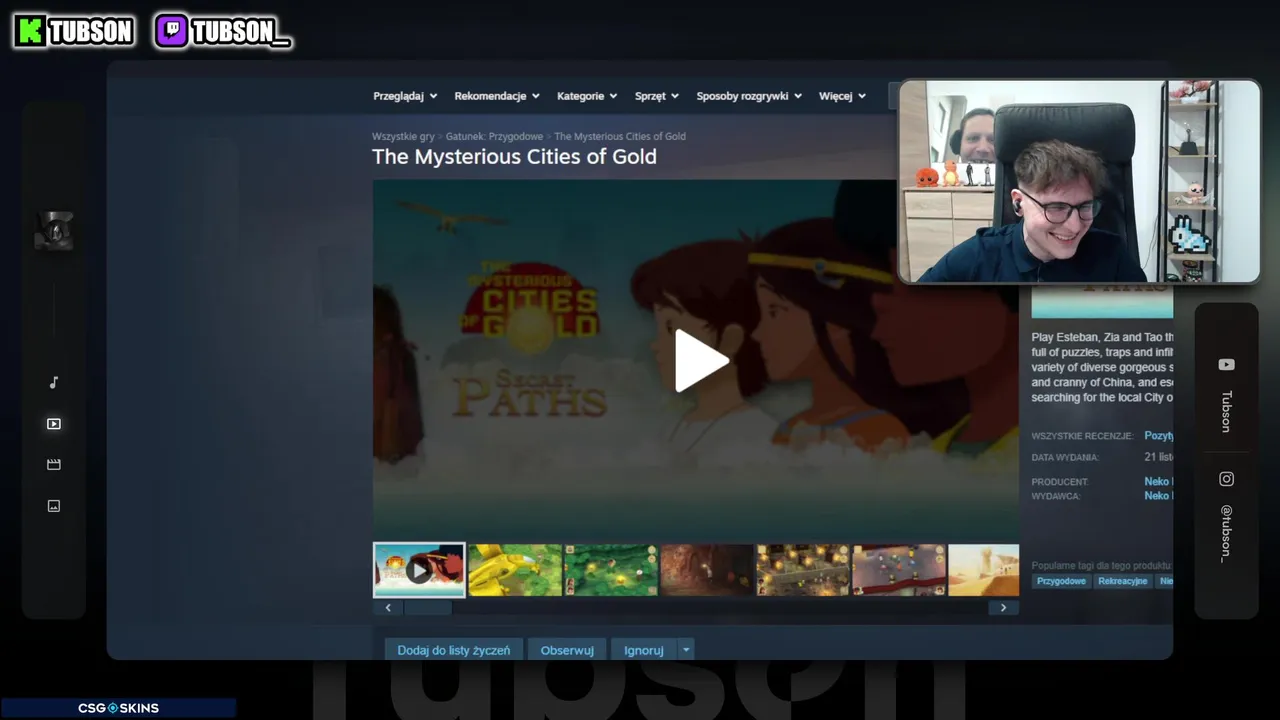Click the CSG SKINS sponsor logo
The image size is (1280, 720).
pos(118,708)
